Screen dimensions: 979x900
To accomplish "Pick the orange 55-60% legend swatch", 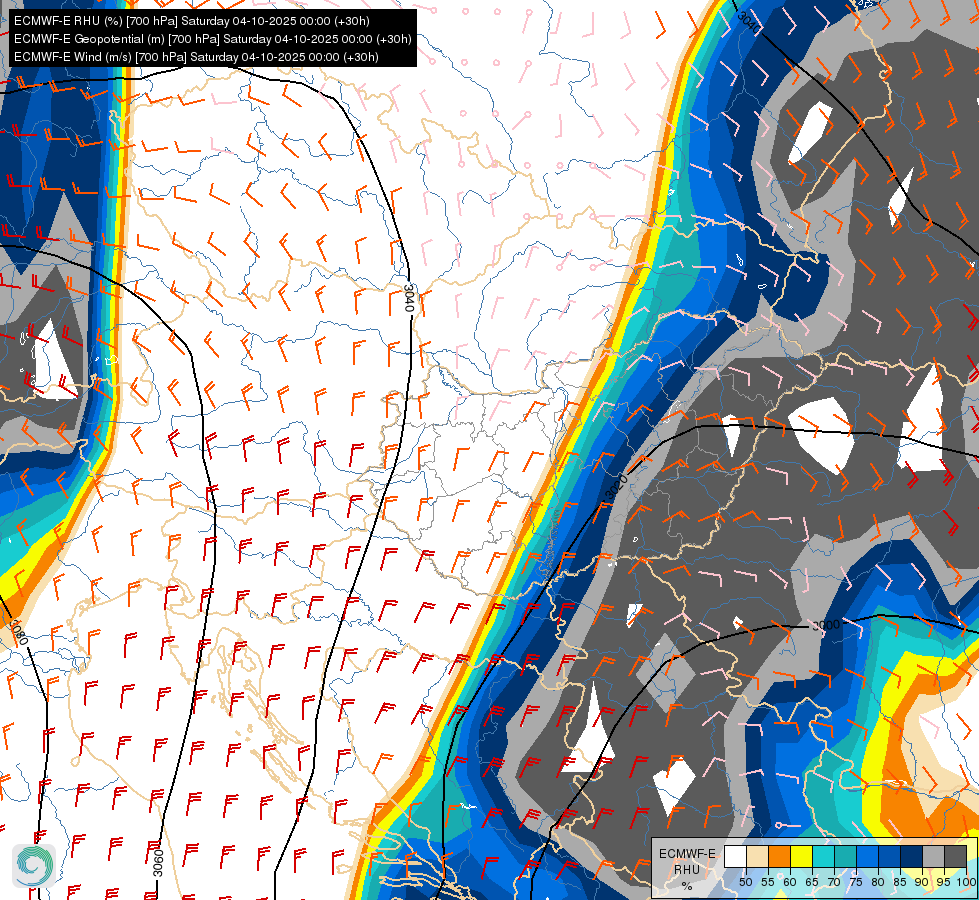I will coord(779,856).
